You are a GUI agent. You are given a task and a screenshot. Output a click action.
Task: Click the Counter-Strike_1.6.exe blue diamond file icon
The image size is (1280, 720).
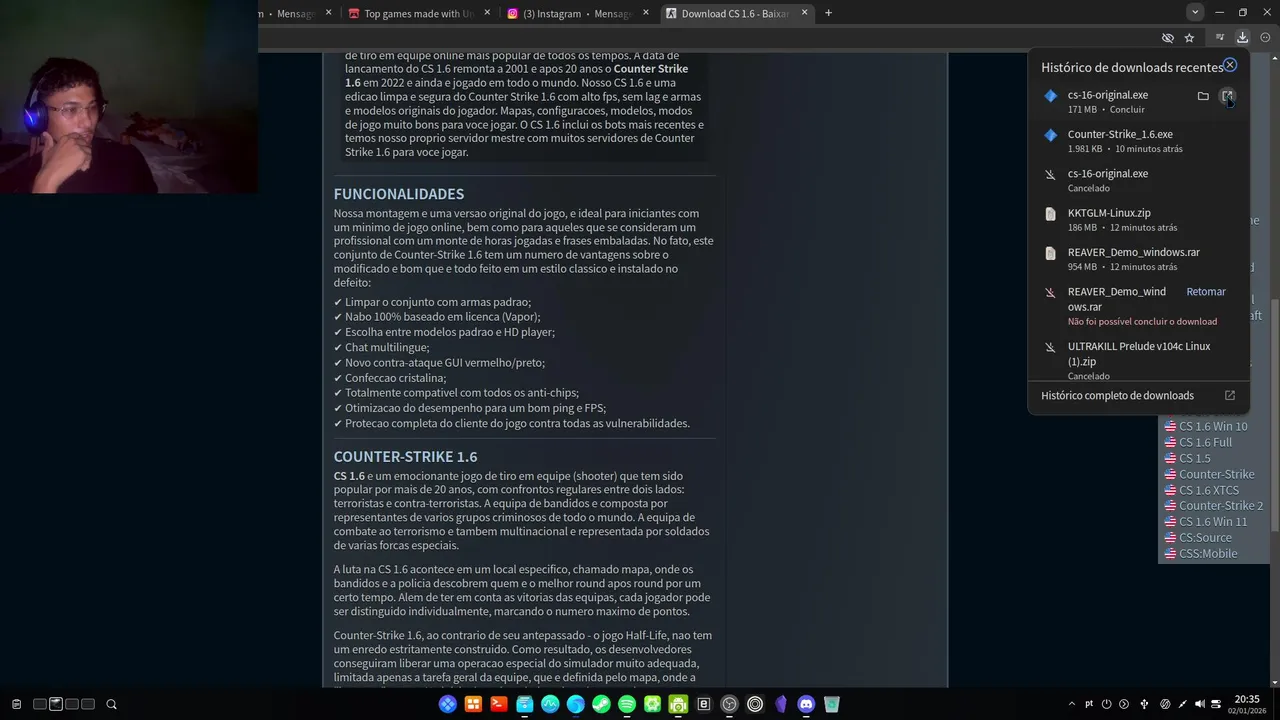click(x=1050, y=135)
